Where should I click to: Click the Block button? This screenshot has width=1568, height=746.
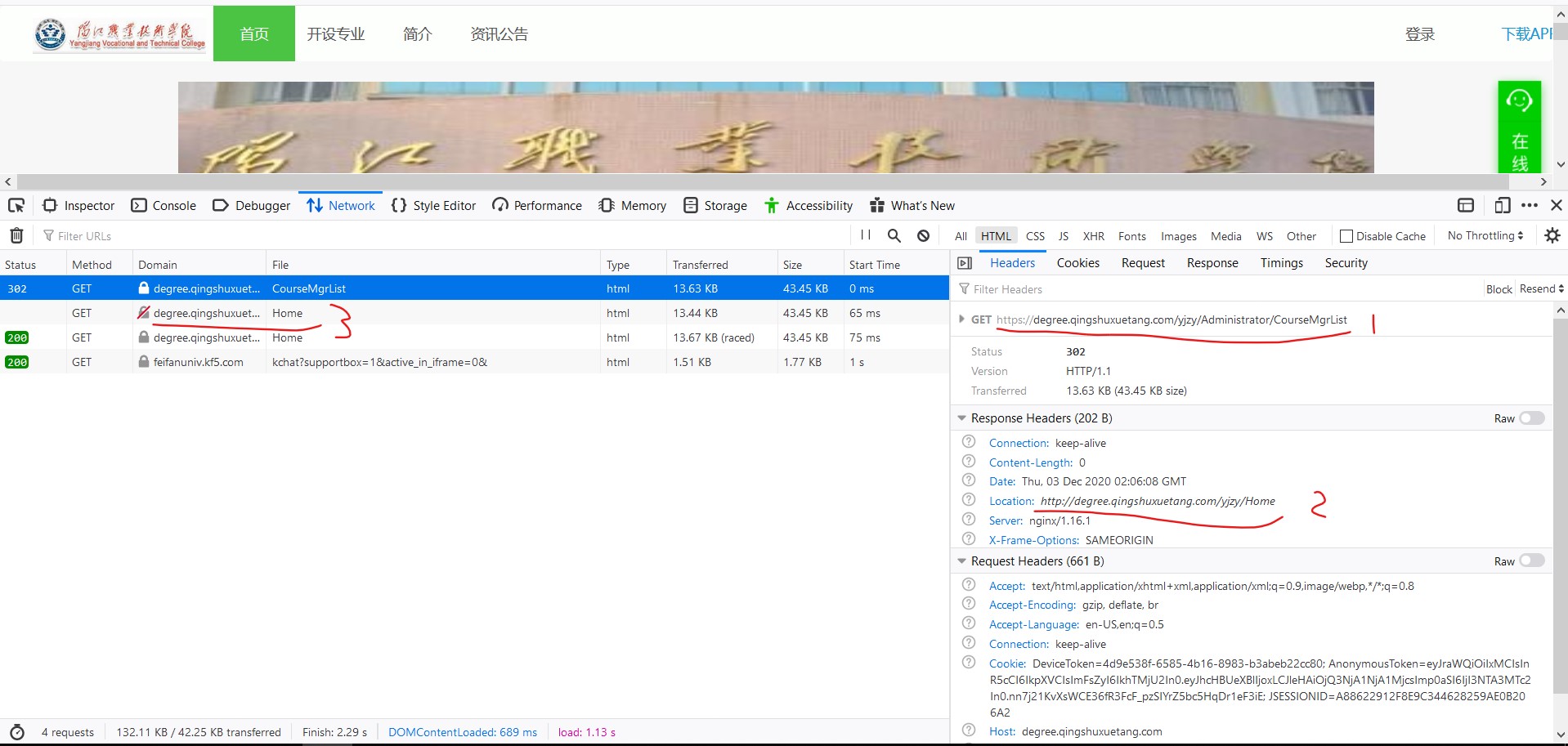tap(1499, 289)
